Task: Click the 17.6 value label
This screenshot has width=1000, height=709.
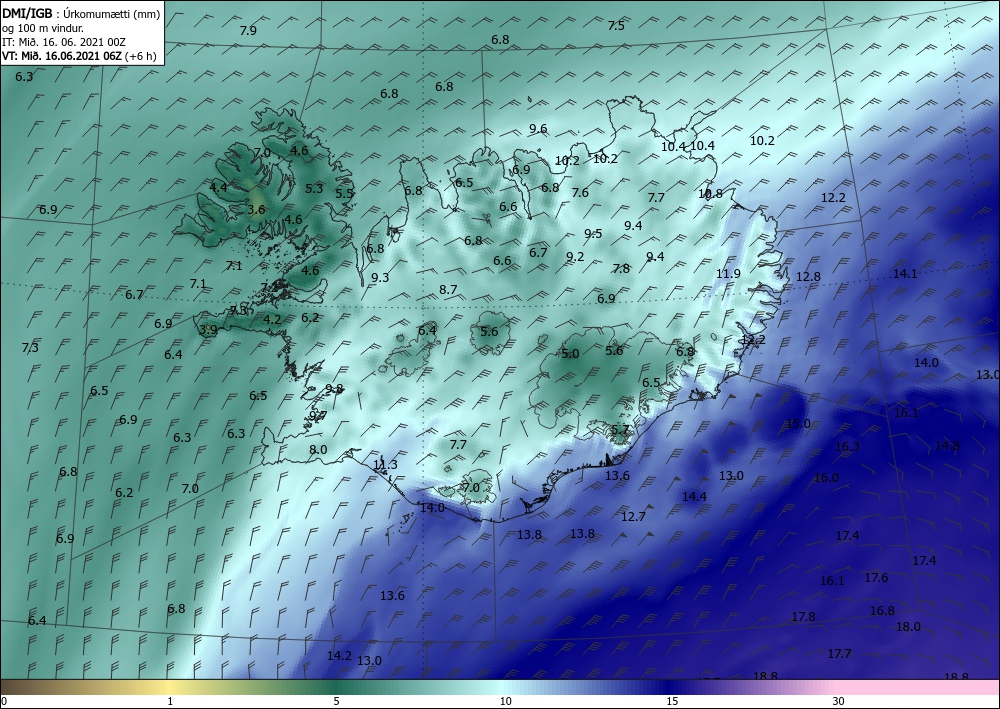Action: point(876,578)
